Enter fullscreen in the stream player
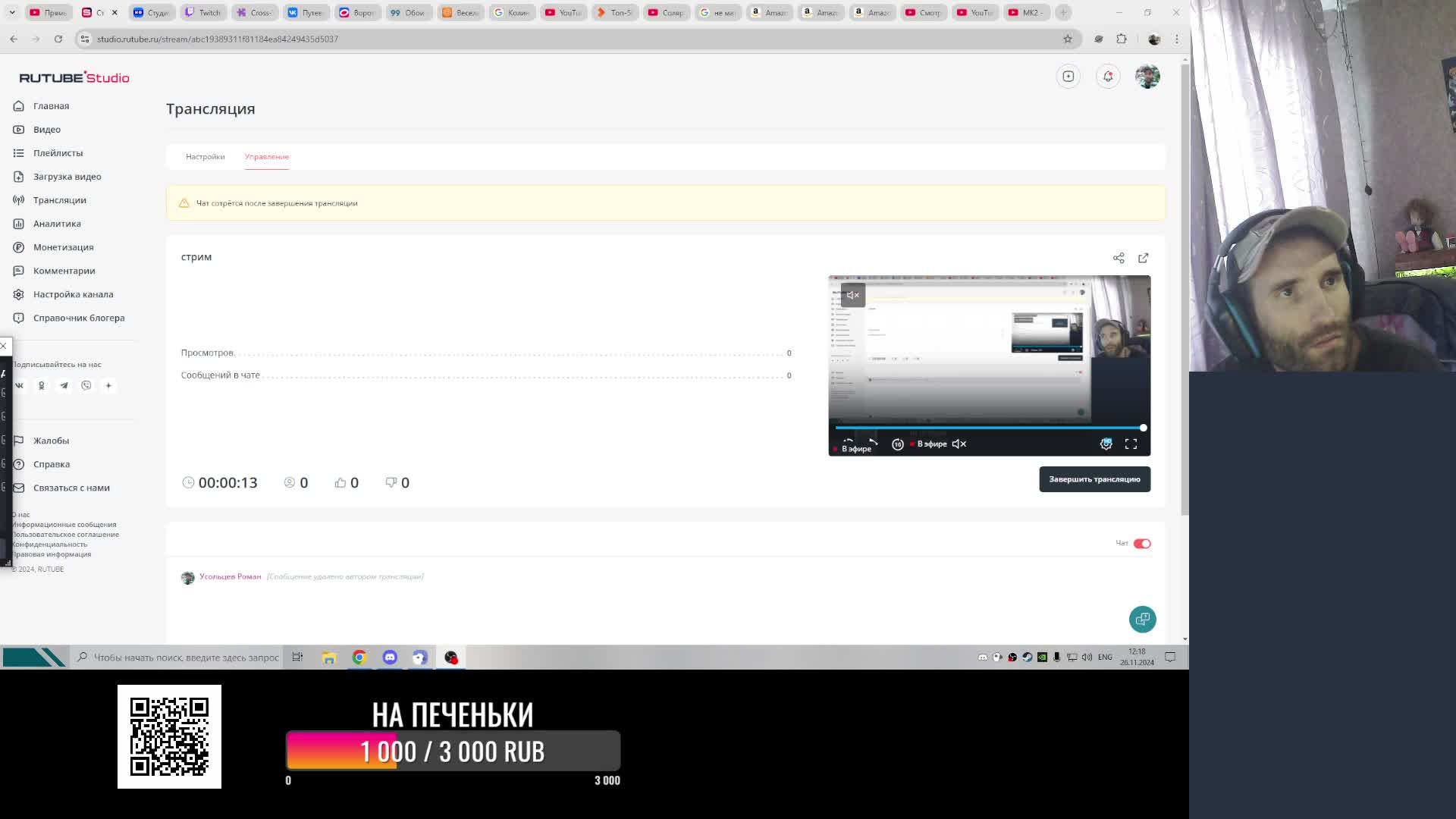The height and width of the screenshot is (819, 1456). point(1131,444)
